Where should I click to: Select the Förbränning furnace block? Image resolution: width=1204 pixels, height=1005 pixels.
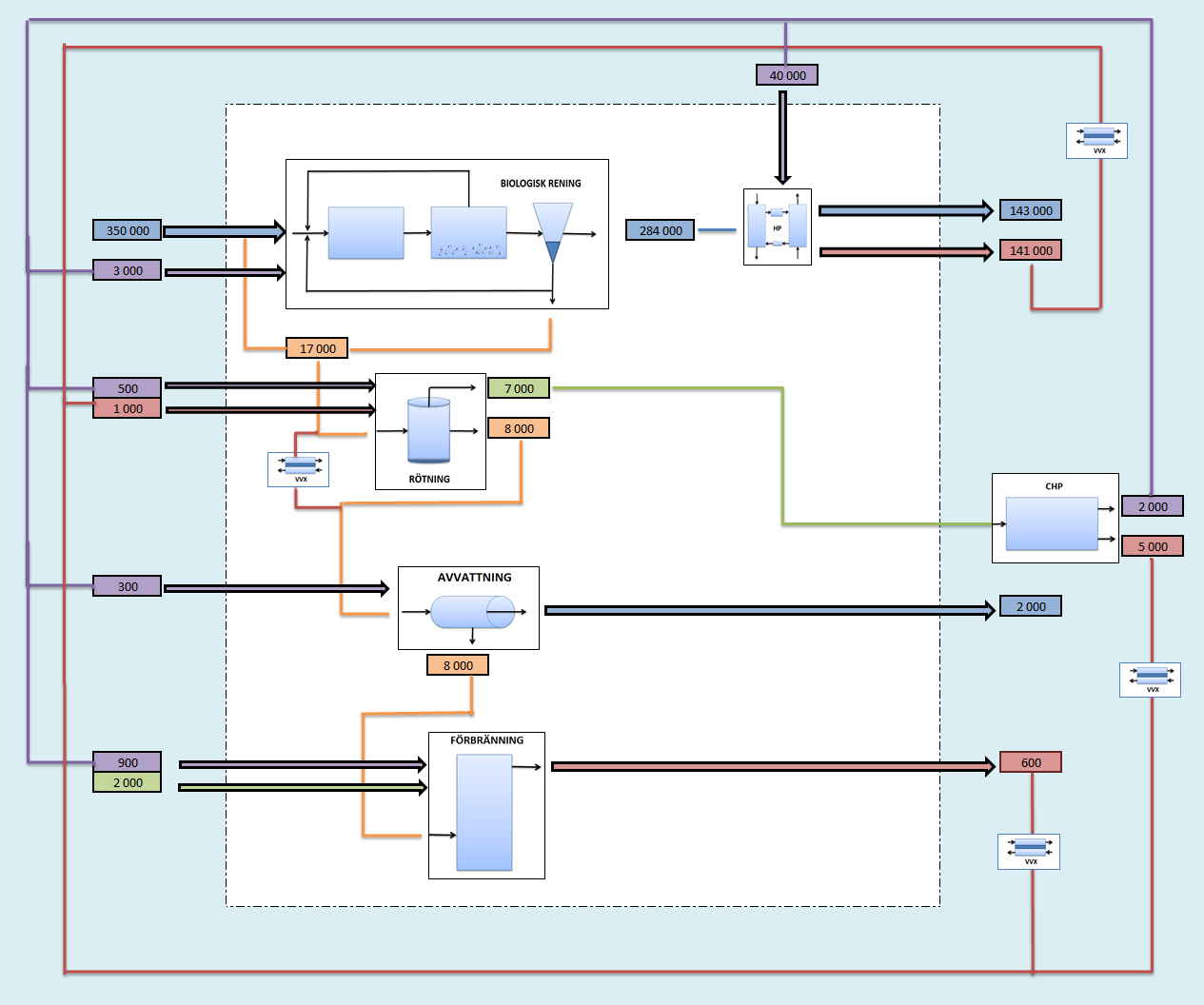(x=484, y=812)
